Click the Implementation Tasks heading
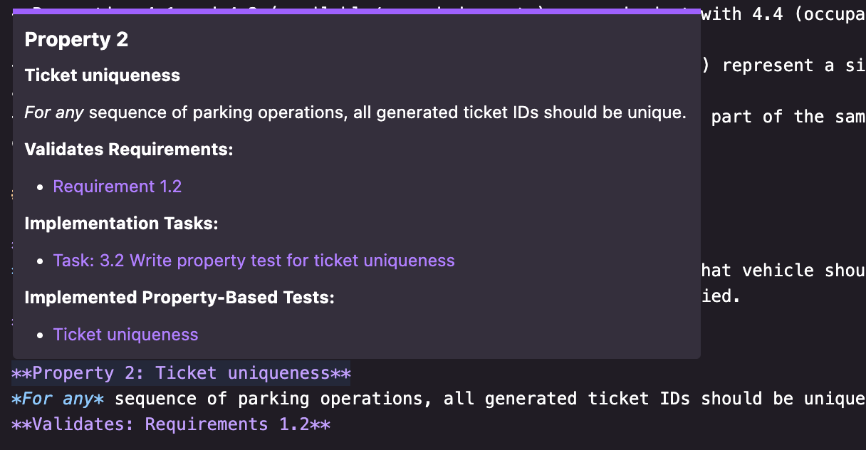The height and width of the screenshot is (450, 866). tap(121, 223)
